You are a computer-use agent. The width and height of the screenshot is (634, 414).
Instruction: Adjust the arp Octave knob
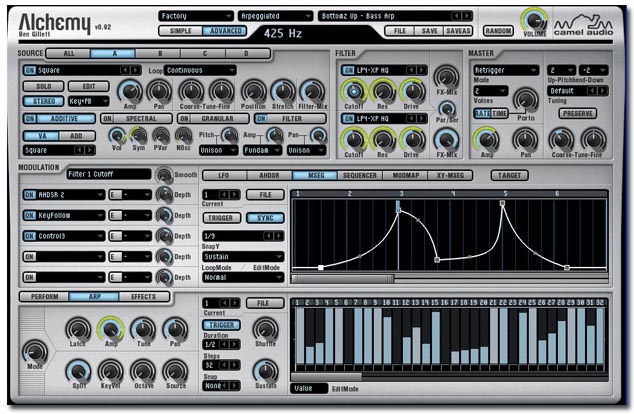pyautogui.click(x=143, y=371)
